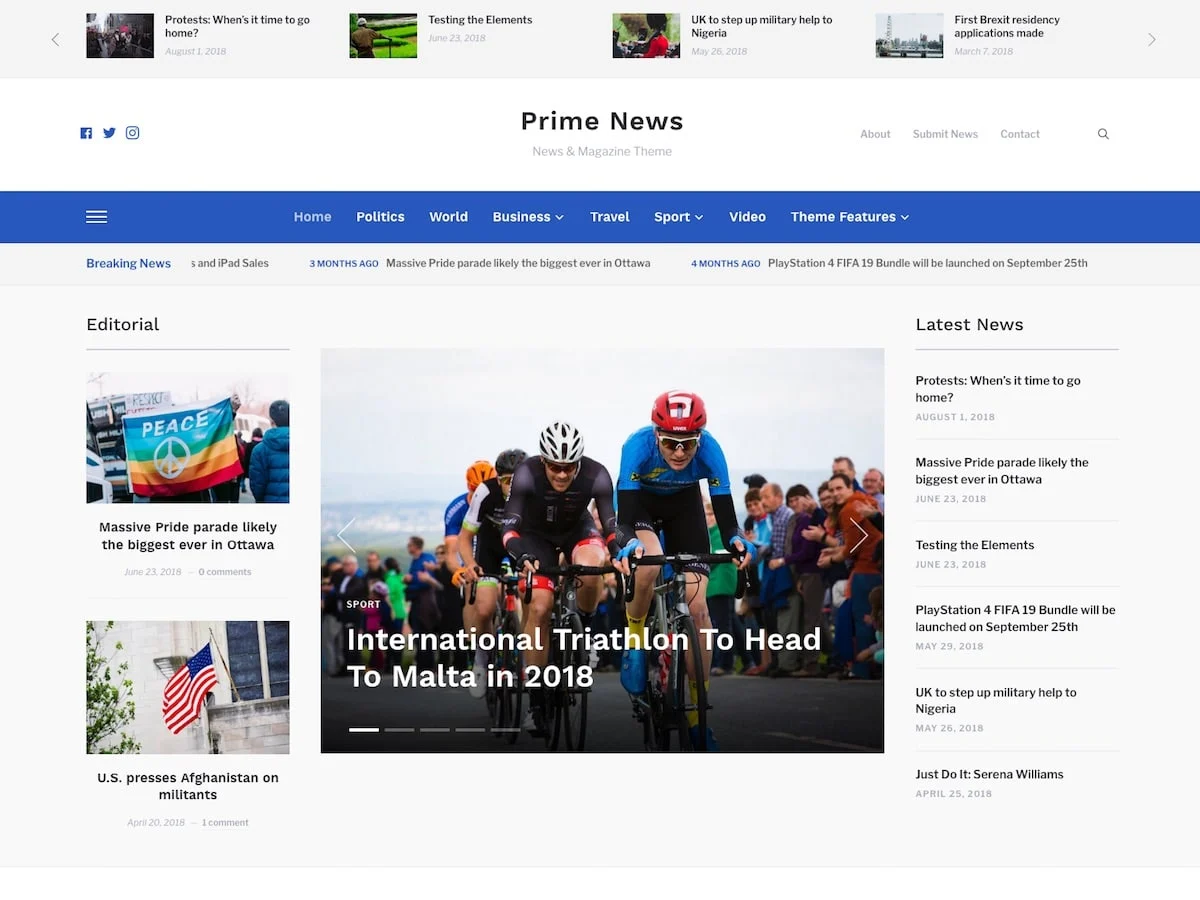Open editorial headline 'U.S. presses Afghanistan on militants'
This screenshot has width=1200, height=900.
pos(188,786)
